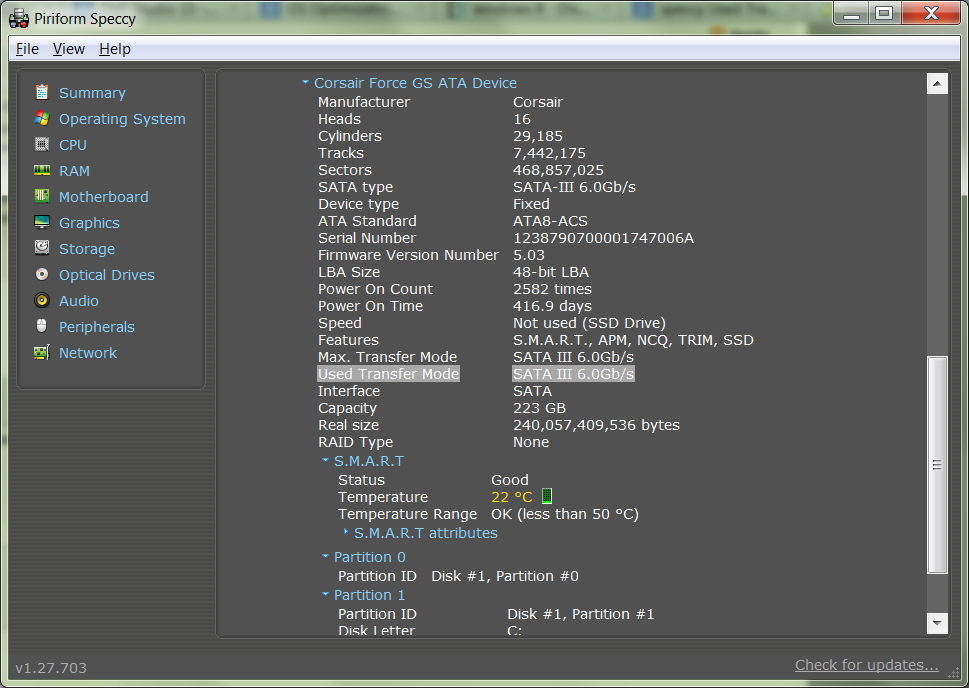The image size is (969, 688).
Task: Open the Help menu
Action: (x=115, y=49)
